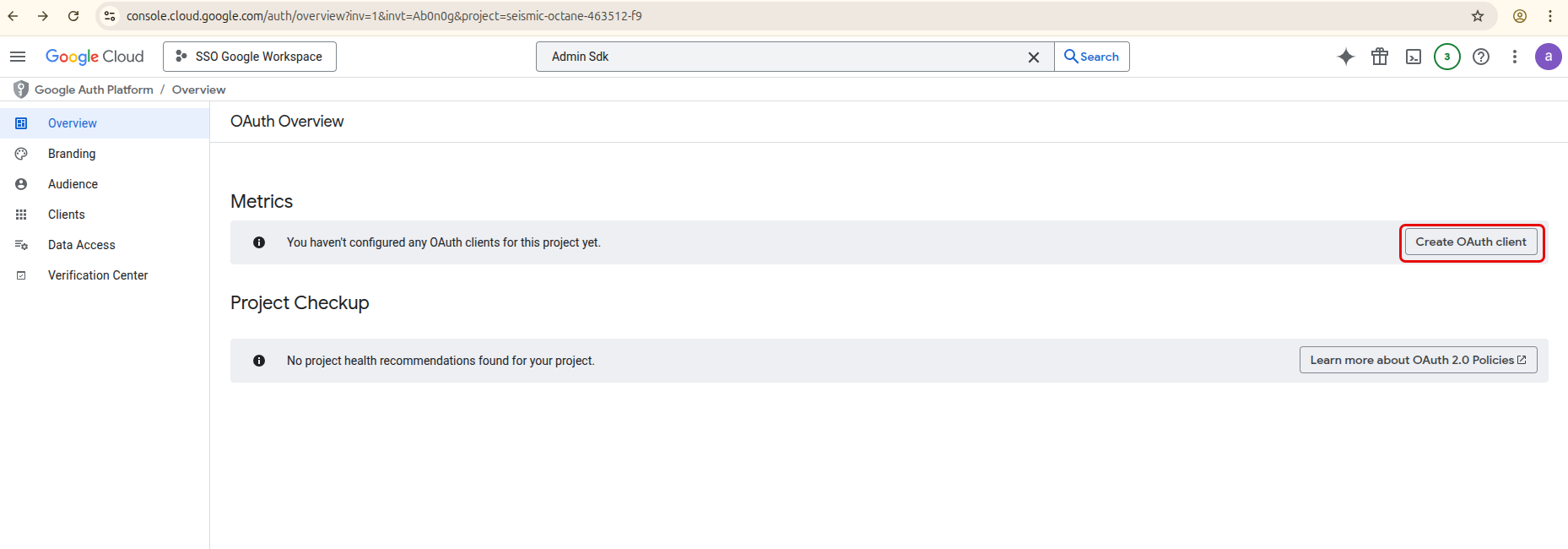This screenshot has height=549, width=1568.
Task: Open the three-dot settings menu in the Cloud header
Action: point(1515,57)
